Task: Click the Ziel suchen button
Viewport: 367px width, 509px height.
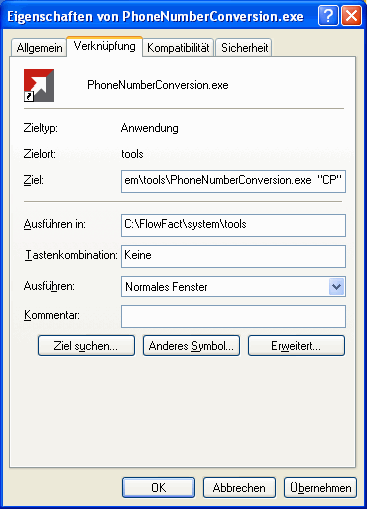Action: (86, 346)
